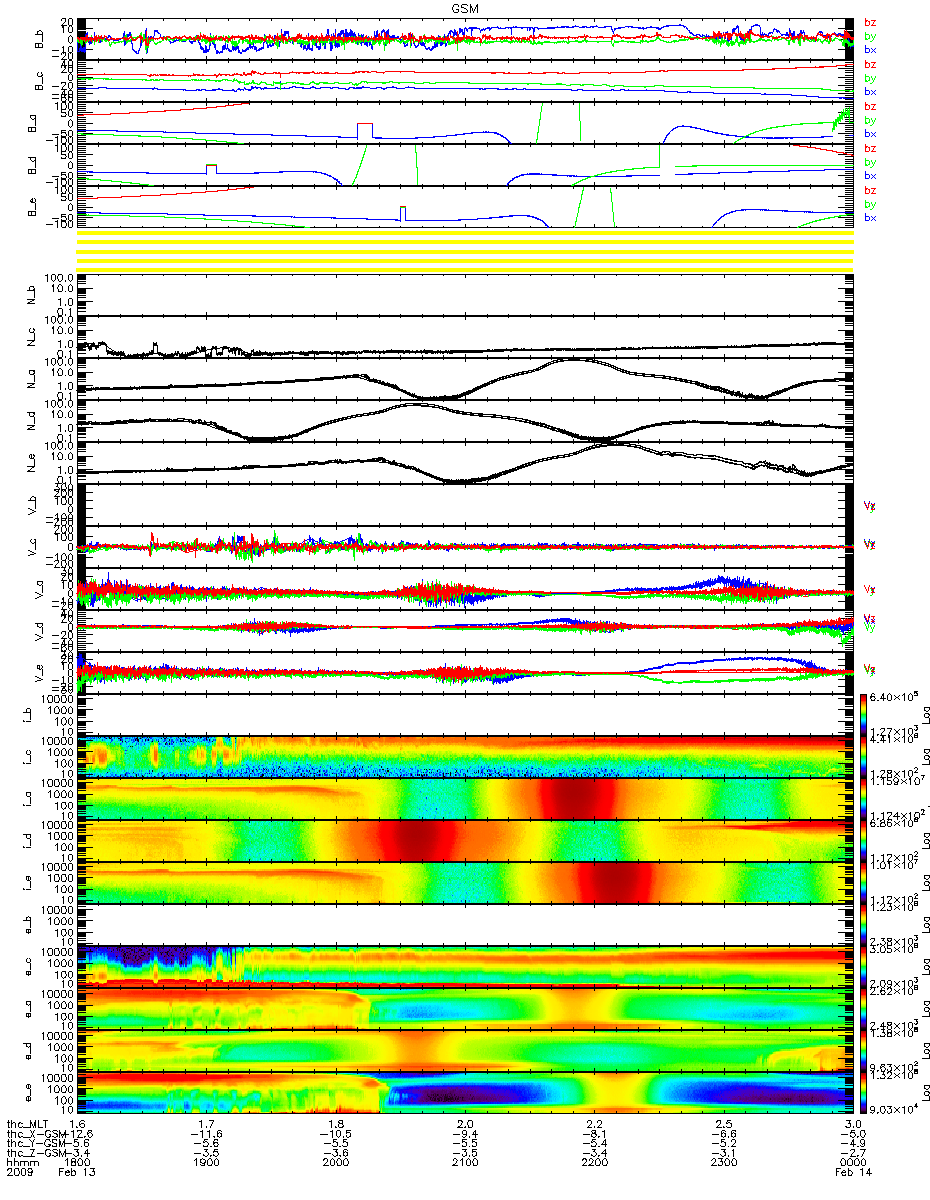This screenshot has height=1200, width=930.
Task: Click the color bar beside the e_e spectrogram
Action: coord(864,1093)
